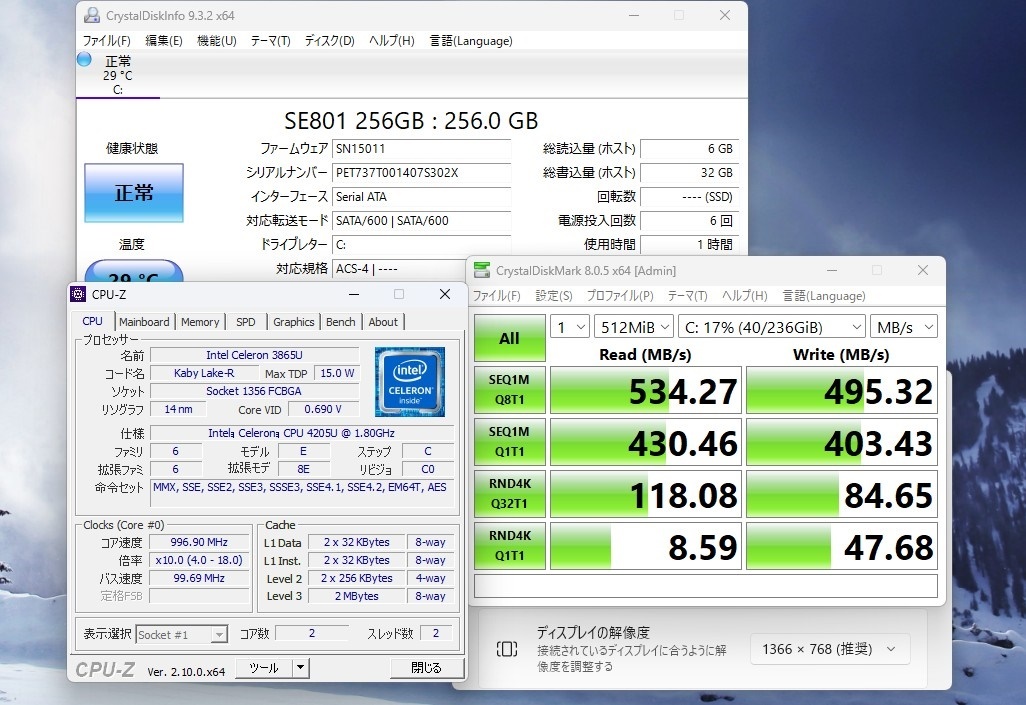
Task: Open the テーマ(T) menu in CrystalDiskInfo
Action: pyautogui.click(x=270, y=41)
